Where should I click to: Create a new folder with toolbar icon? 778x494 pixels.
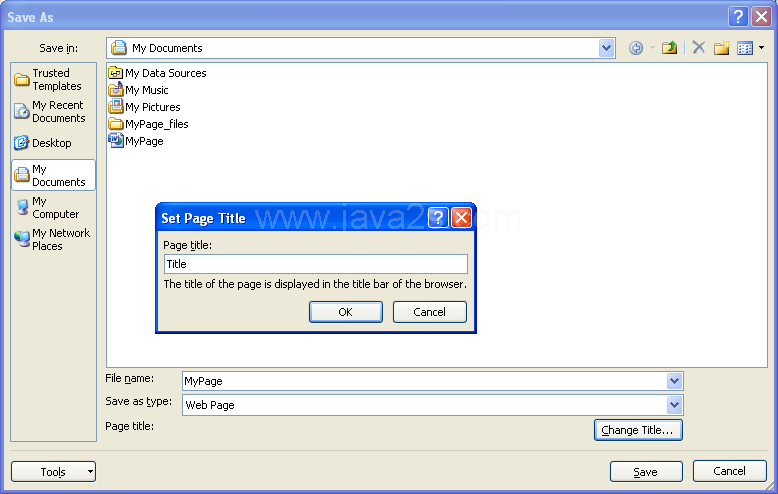pos(721,48)
